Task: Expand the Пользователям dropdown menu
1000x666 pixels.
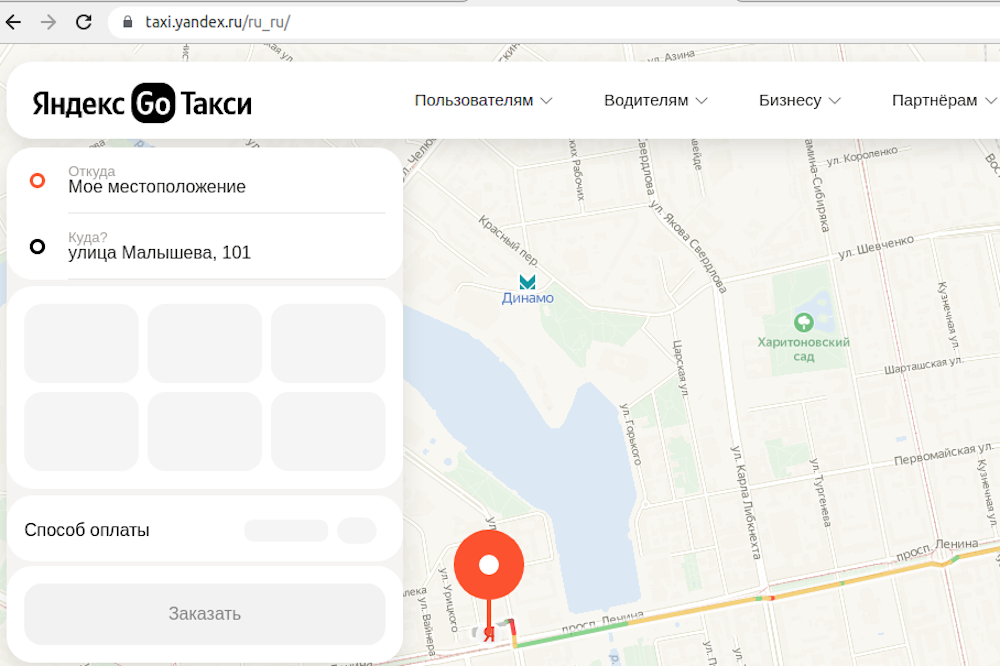Action: [484, 100]
